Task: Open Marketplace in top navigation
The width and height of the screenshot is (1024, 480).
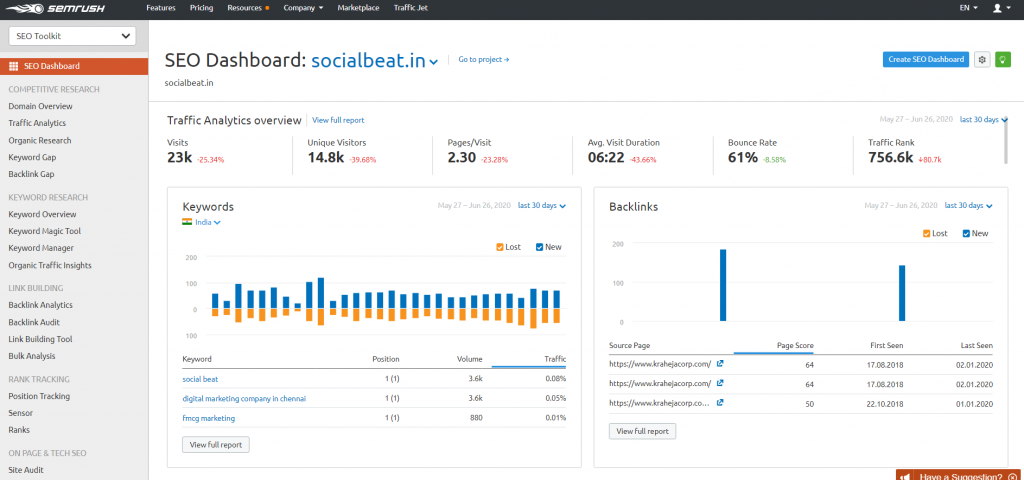Action: coord(359,8)
